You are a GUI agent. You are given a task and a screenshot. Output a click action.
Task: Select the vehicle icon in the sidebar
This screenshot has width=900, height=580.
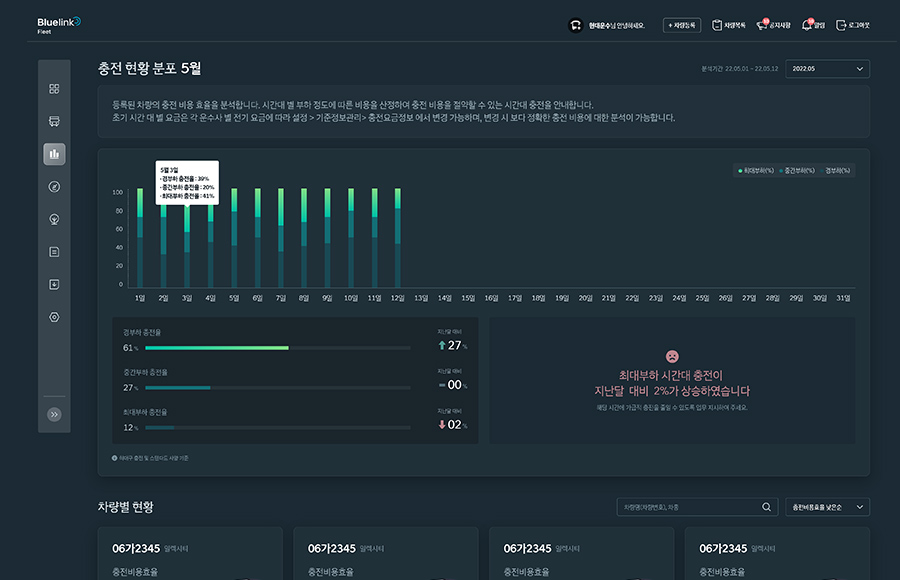coord(55,120)
